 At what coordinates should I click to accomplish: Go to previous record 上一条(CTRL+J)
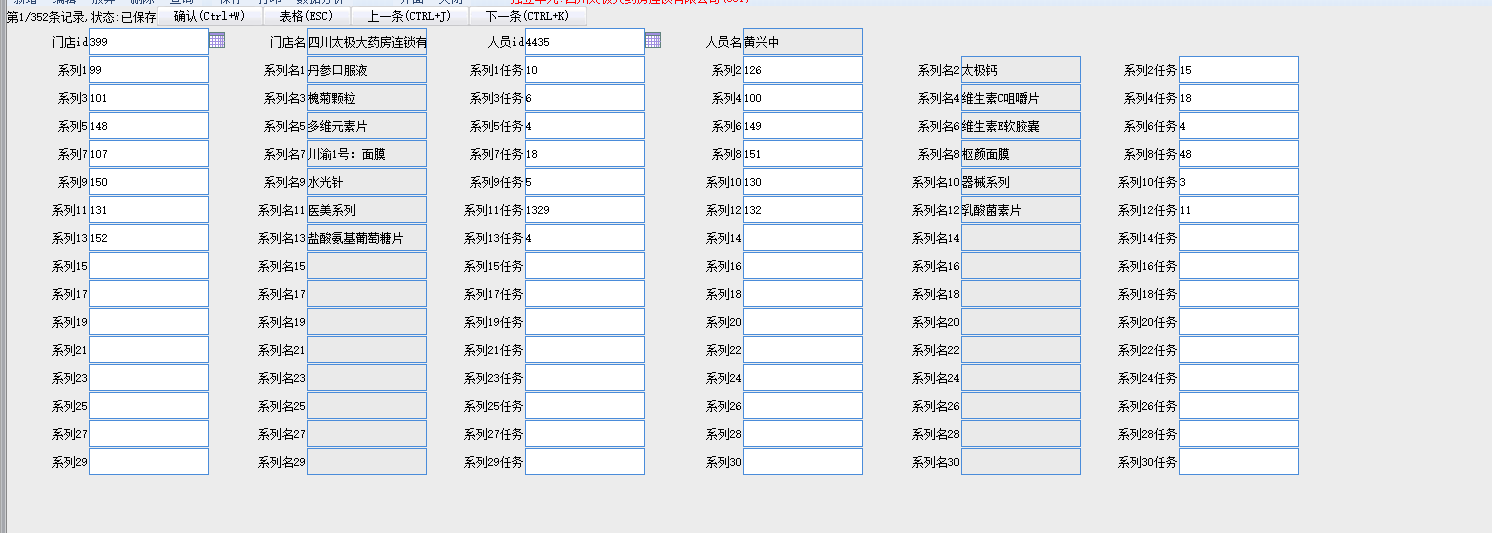(410, 16)
